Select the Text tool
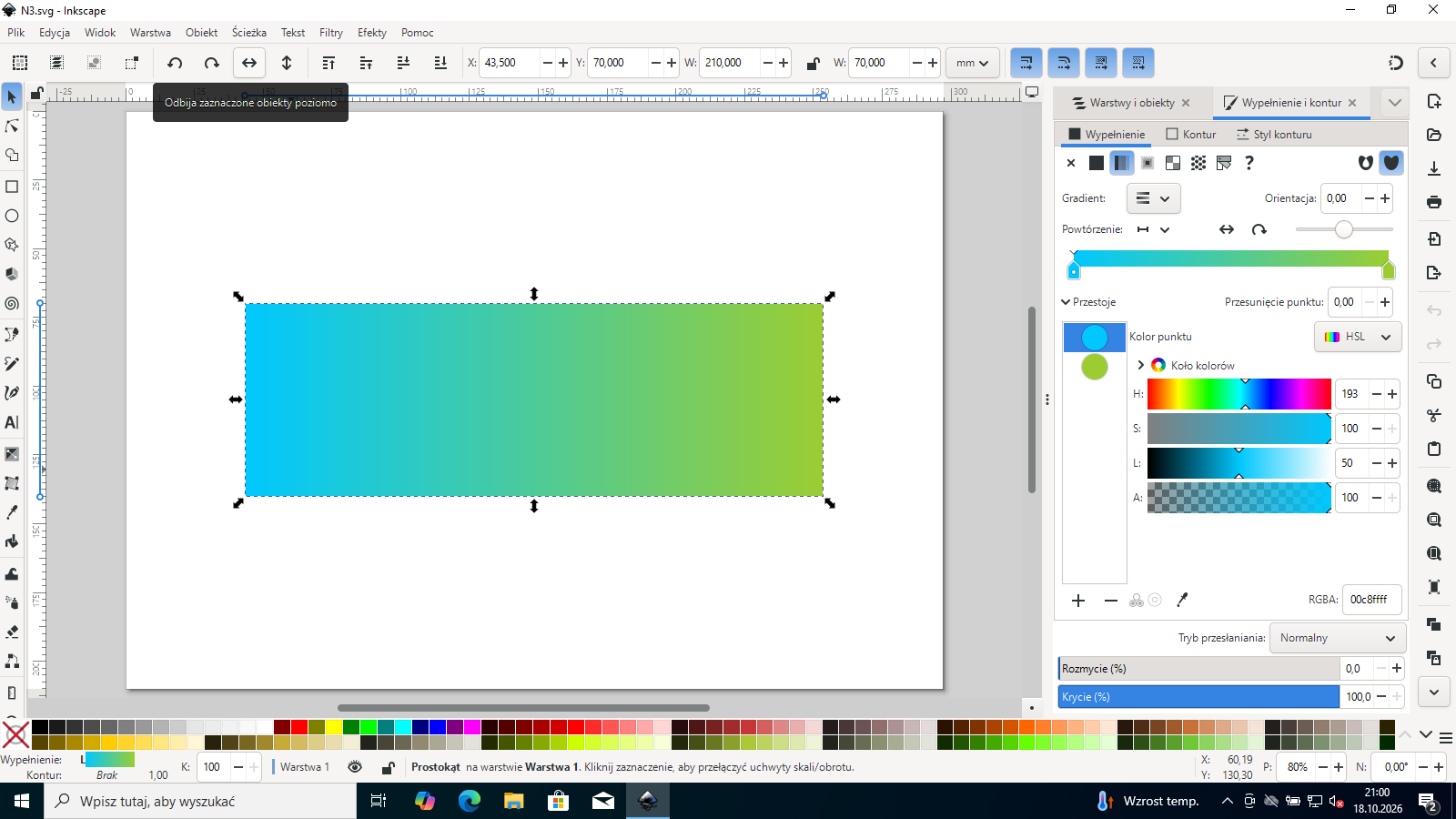 point(12,422)
